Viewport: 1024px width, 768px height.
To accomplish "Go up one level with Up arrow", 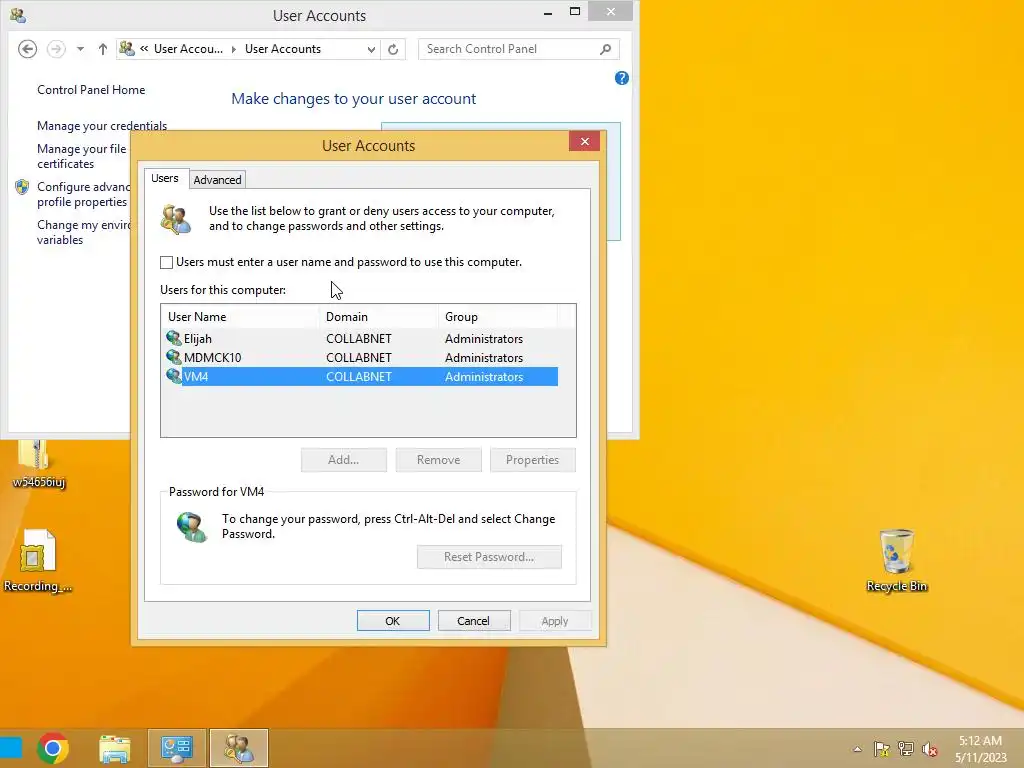I will (103, 49).
